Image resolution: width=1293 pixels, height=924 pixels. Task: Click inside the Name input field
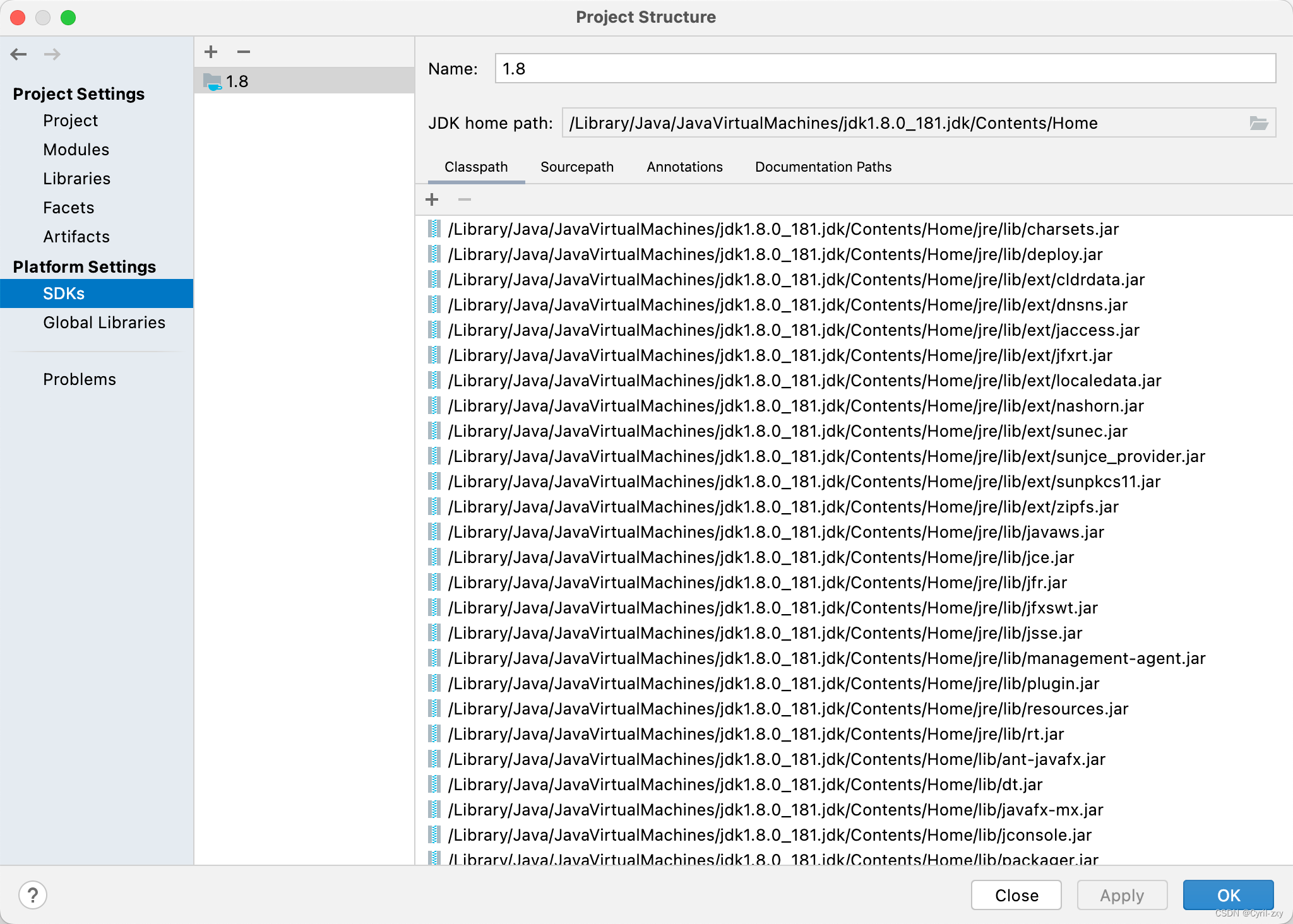tap(885, 68)
